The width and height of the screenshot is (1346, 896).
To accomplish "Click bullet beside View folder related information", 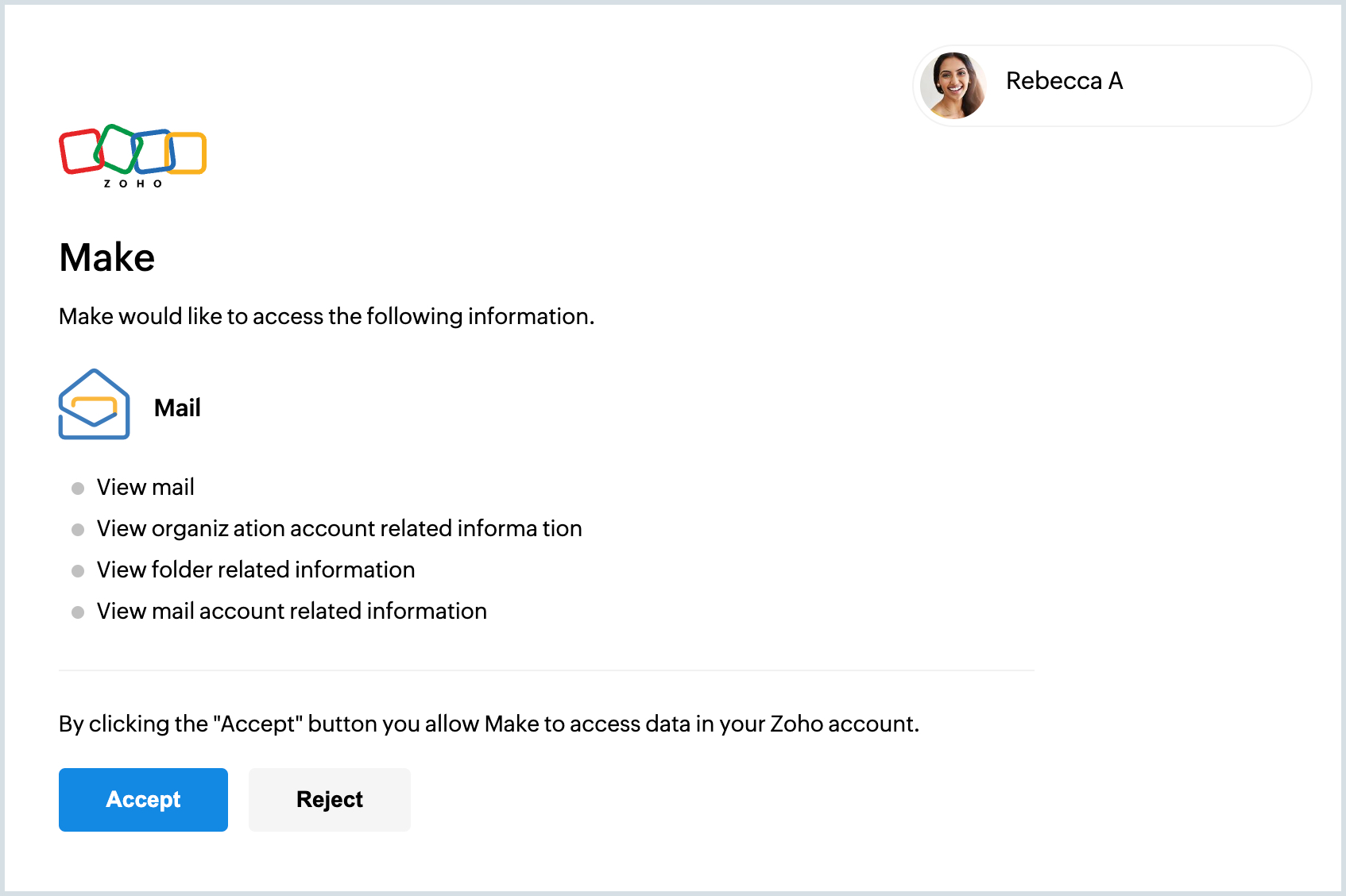I will point(78,571).
